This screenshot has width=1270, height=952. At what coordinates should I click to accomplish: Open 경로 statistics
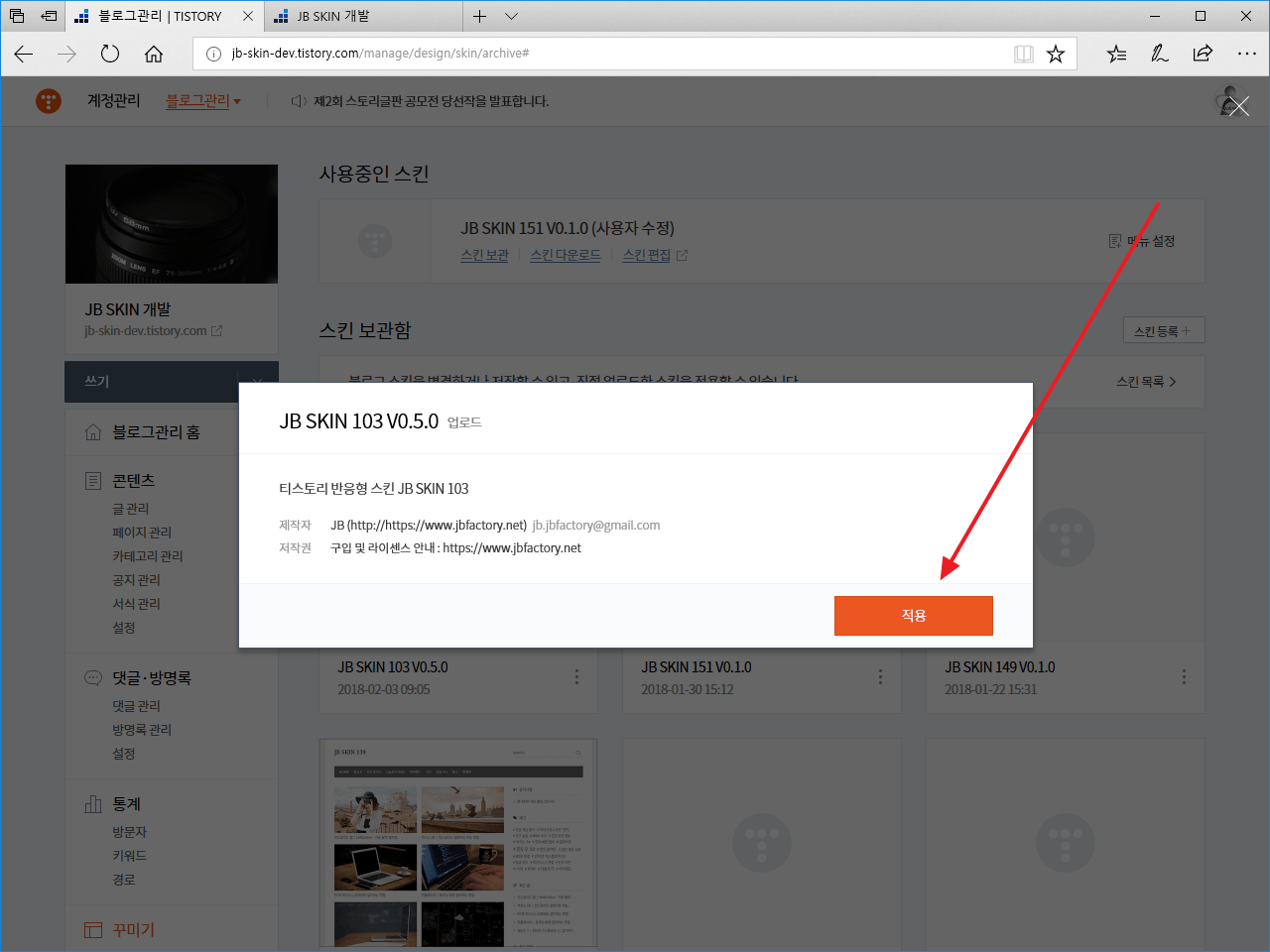(124, 880)
